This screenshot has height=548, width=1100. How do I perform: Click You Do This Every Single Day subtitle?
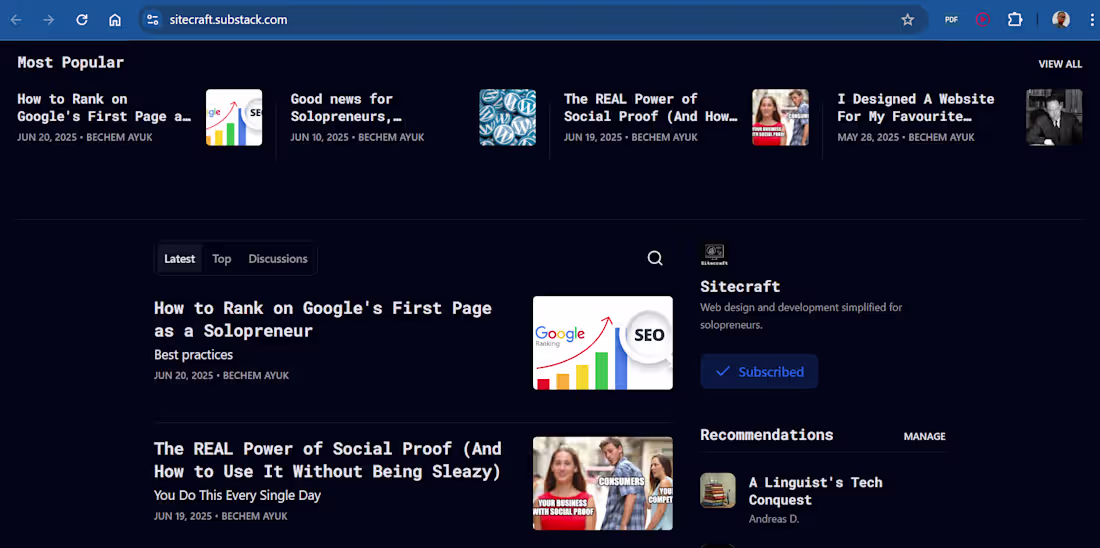pyautogui.click(x=237, y=495)
